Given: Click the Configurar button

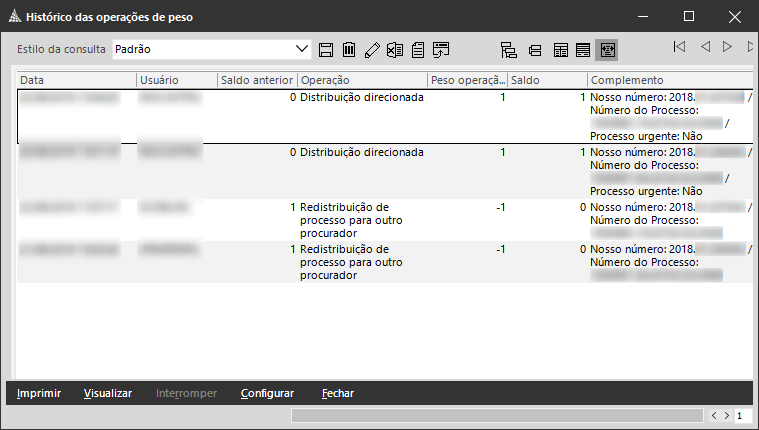Looking at the screenshot, I should [x=267, y=393].
